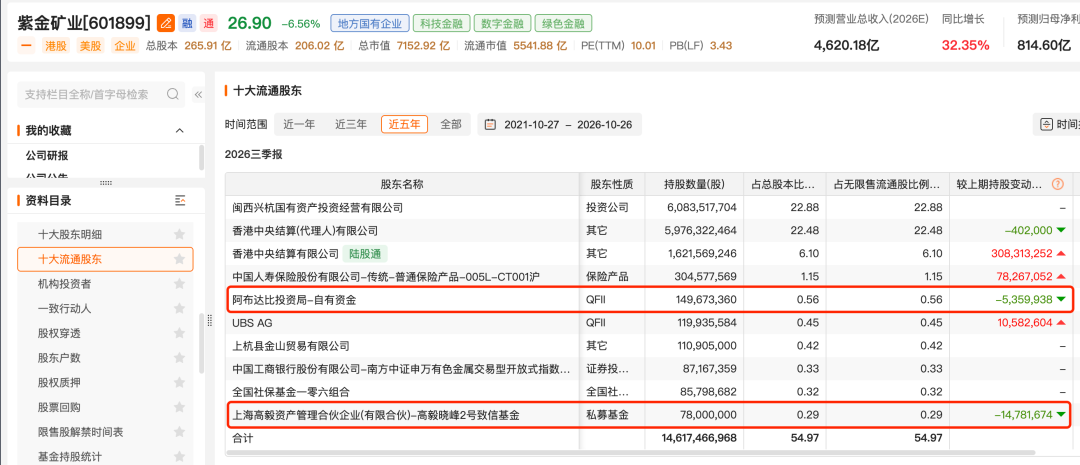Focus the 支持栏目全称/首字母检索 search field
The width and height of the screenshot is (1080, 465).
point(101,94)
